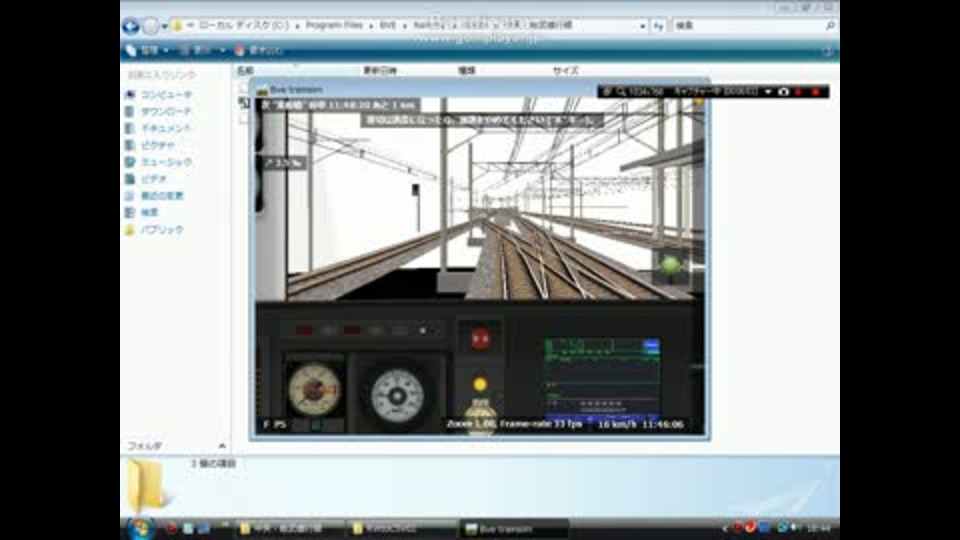Click the large folder icon in the details pane
The width and height of the screenshot is (960, 540).
pyautogui.click(x=146, y=485)
